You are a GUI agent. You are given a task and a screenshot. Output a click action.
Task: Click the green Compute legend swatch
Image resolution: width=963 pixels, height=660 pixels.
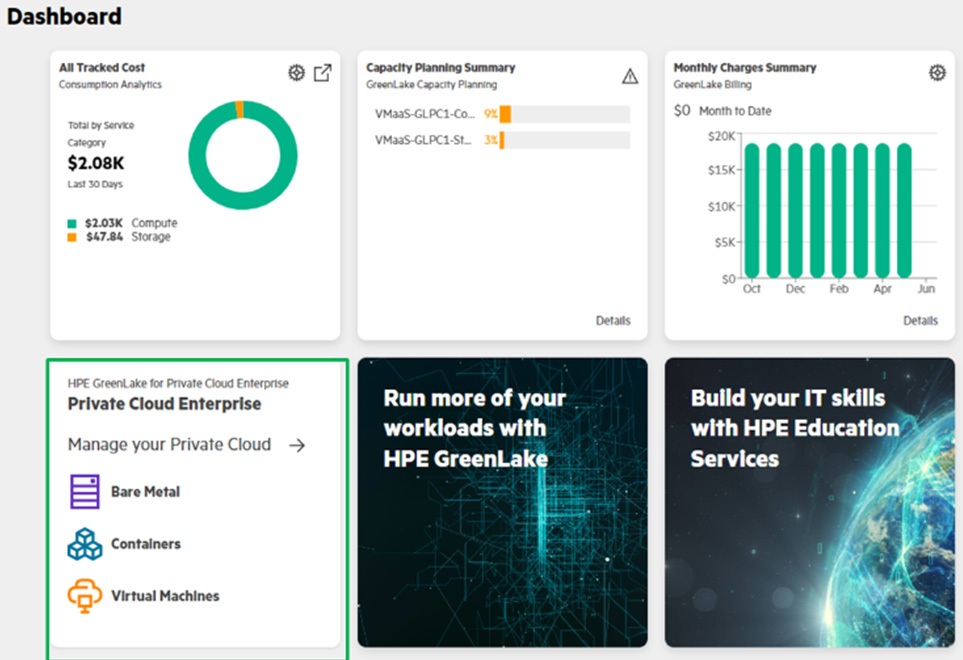[x=72, y=223]
